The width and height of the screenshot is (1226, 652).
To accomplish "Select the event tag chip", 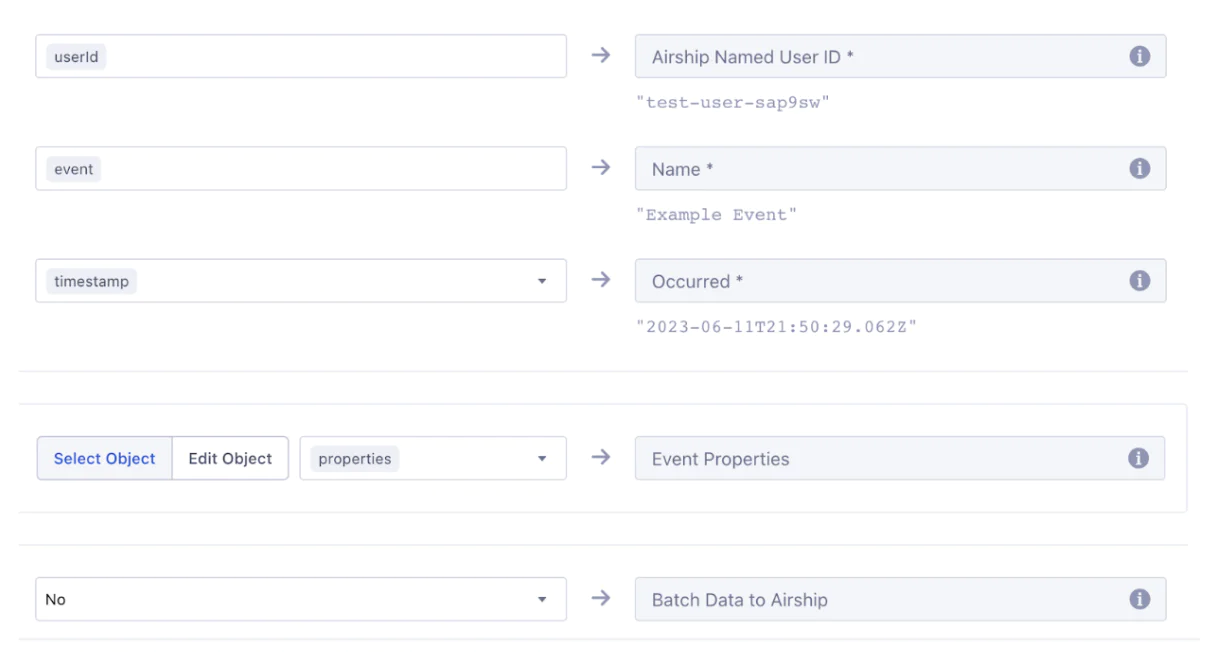I will click(x=74, y=169).
